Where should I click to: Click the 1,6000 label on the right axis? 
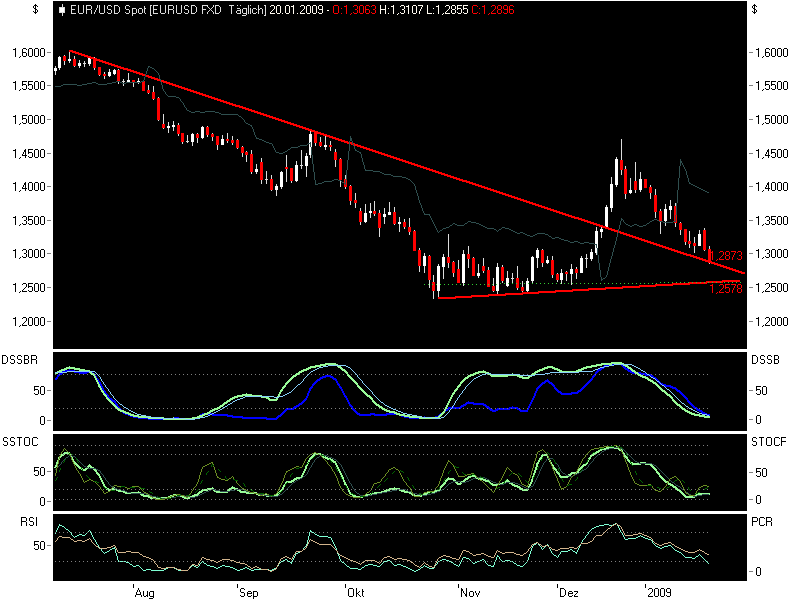[772, 53]
